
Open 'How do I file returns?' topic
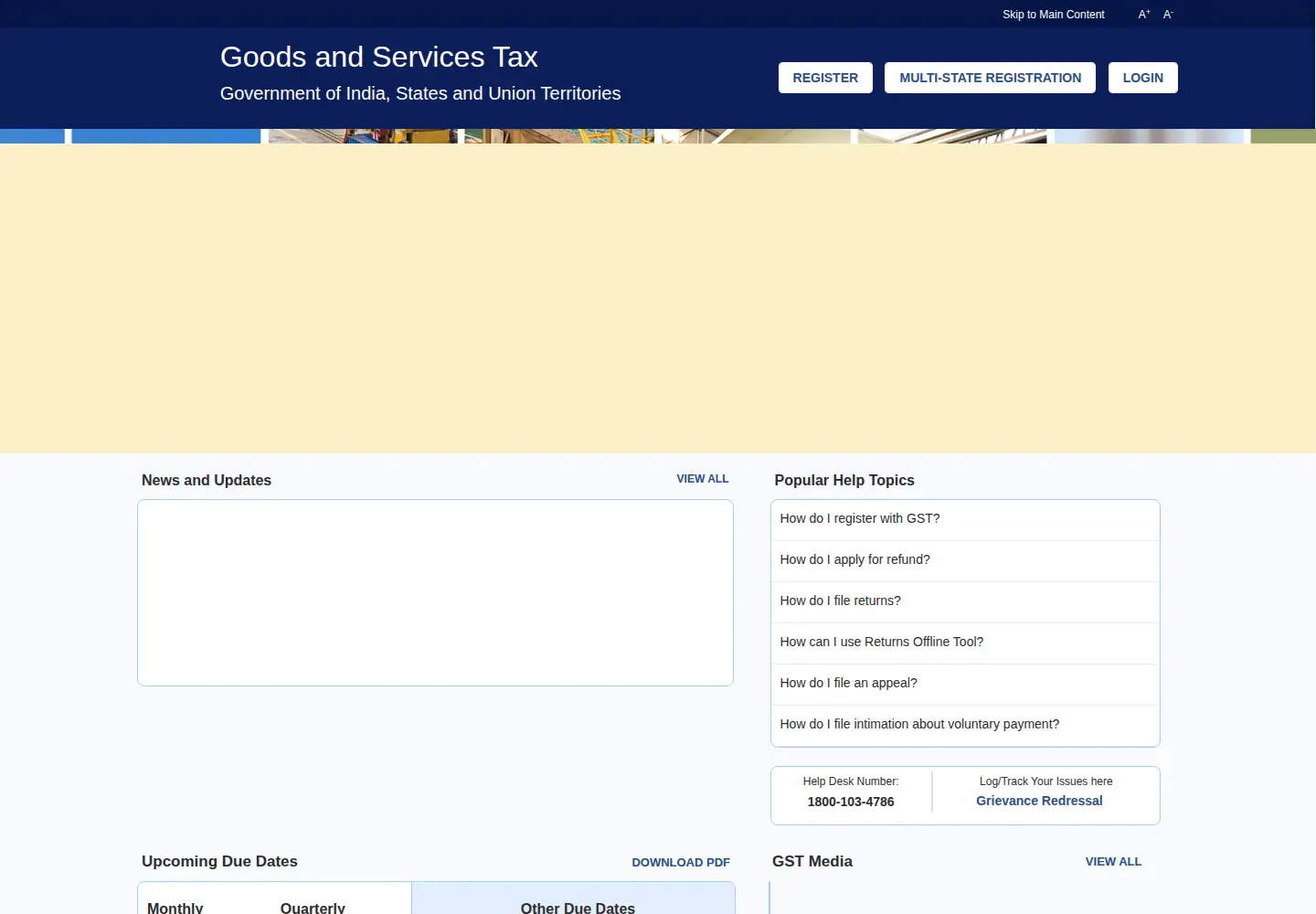click(x=965, y=601)
